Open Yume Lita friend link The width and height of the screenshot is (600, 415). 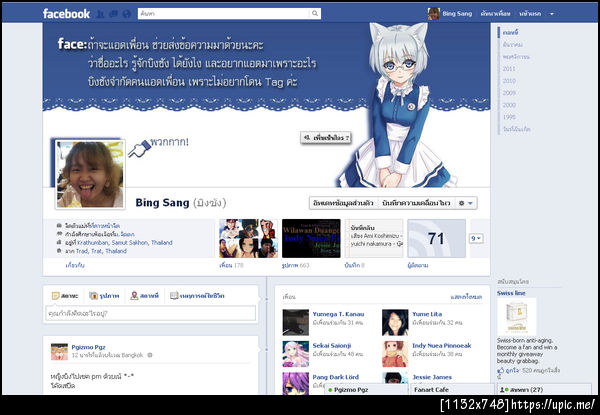tap(427, 314)
